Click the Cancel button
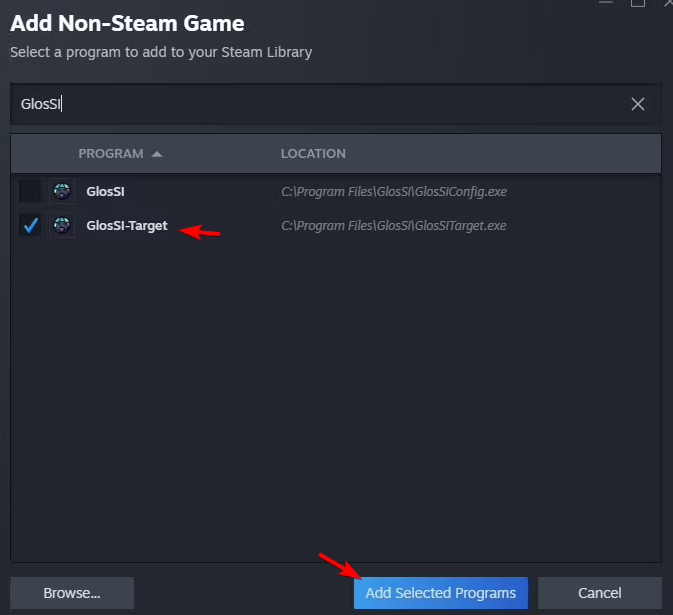The width and height of the screenshot is (673, 615). click(600, 593)
